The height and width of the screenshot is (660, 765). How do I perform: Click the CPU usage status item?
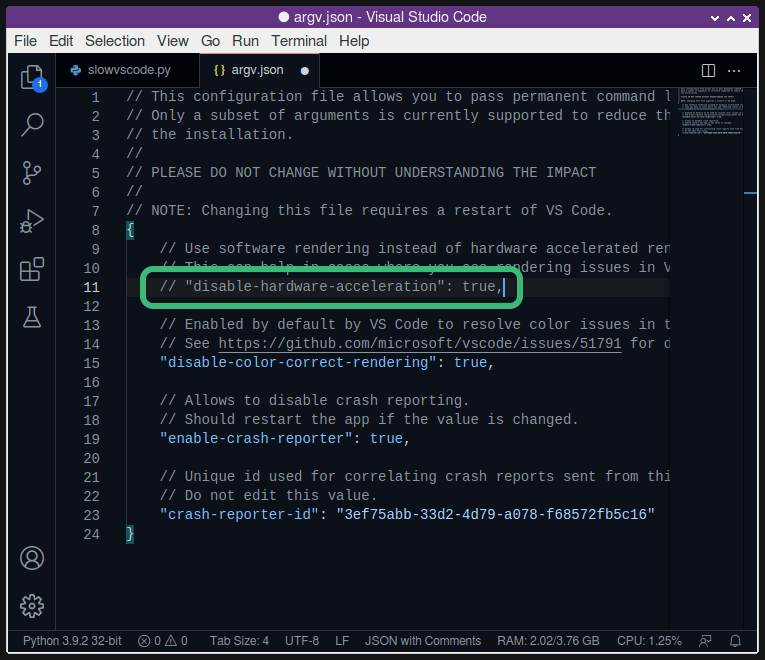[x=649, y=640]
